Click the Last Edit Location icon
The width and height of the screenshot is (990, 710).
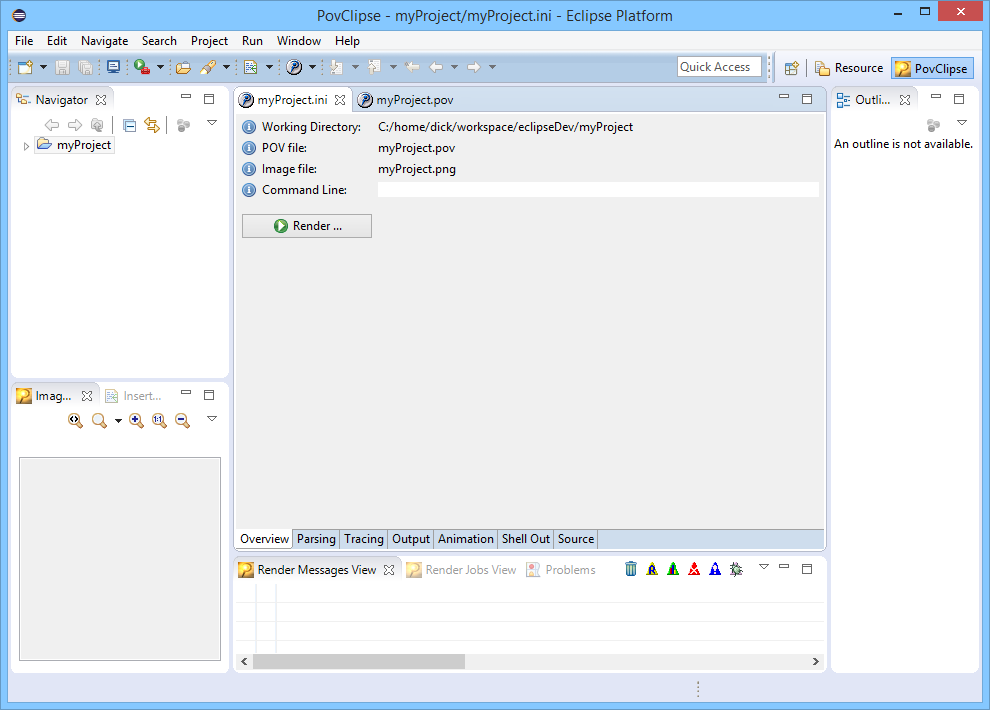tap(412, 67)
